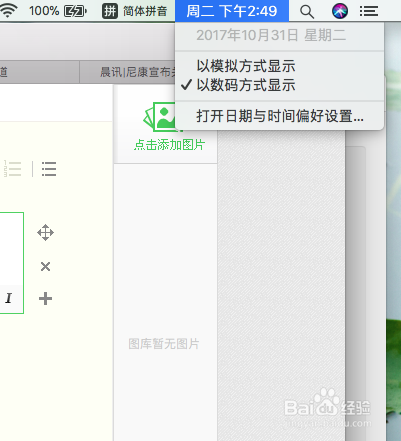Open the battery status icon
This screenshot has width=401, height=441.
[x=75, y=11]
